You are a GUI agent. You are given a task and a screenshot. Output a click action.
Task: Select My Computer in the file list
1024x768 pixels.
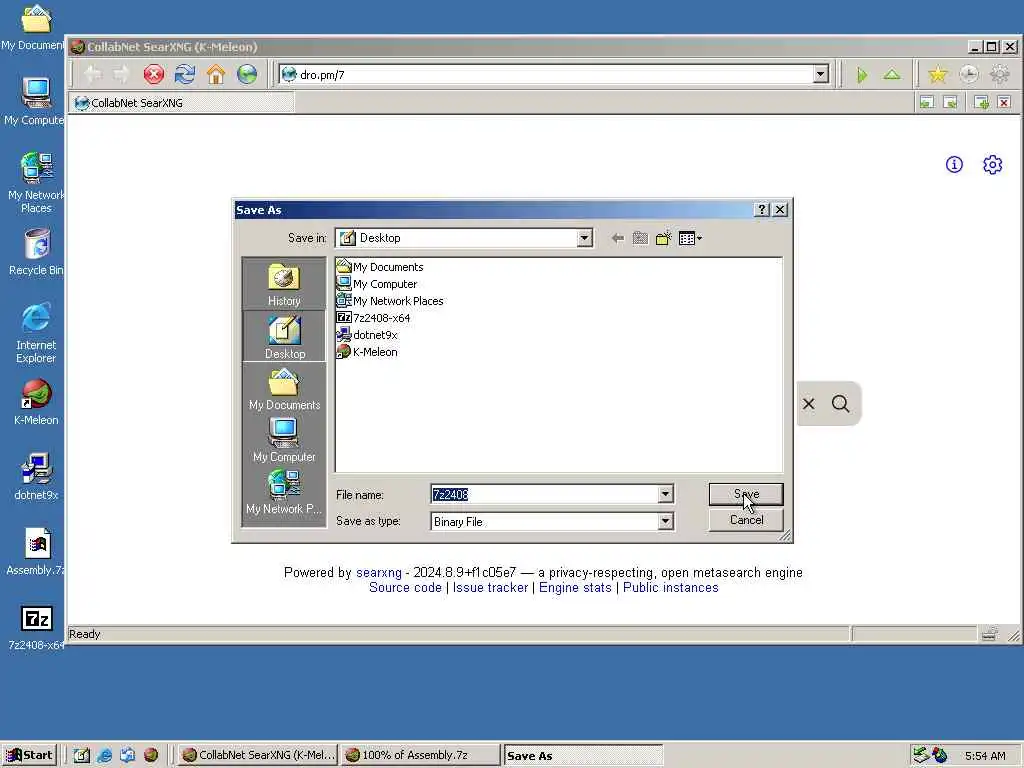click(377, 284)
